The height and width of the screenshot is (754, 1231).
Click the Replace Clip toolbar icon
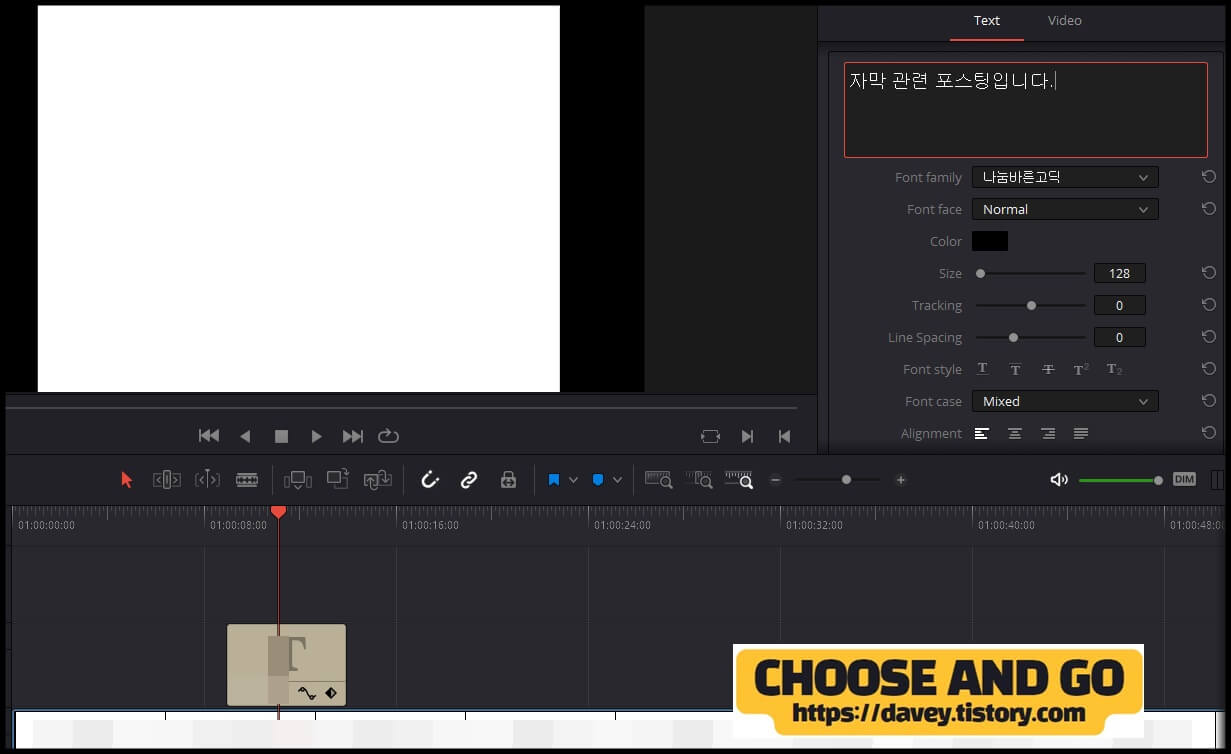point(377,480)
